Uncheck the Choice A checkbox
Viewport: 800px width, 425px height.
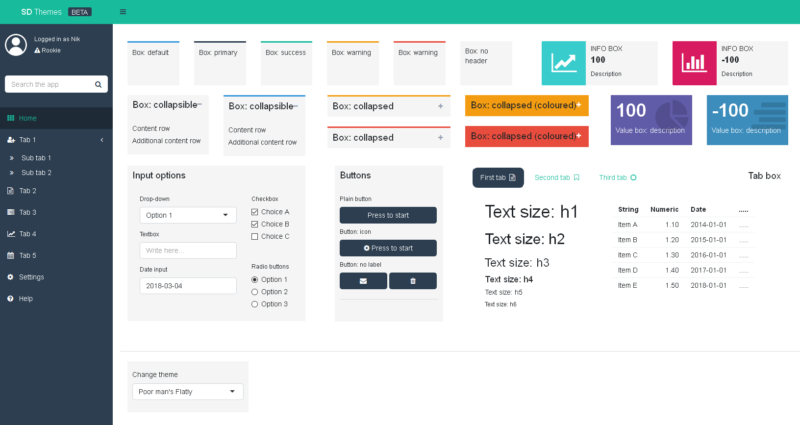click(x=255, y=212)
